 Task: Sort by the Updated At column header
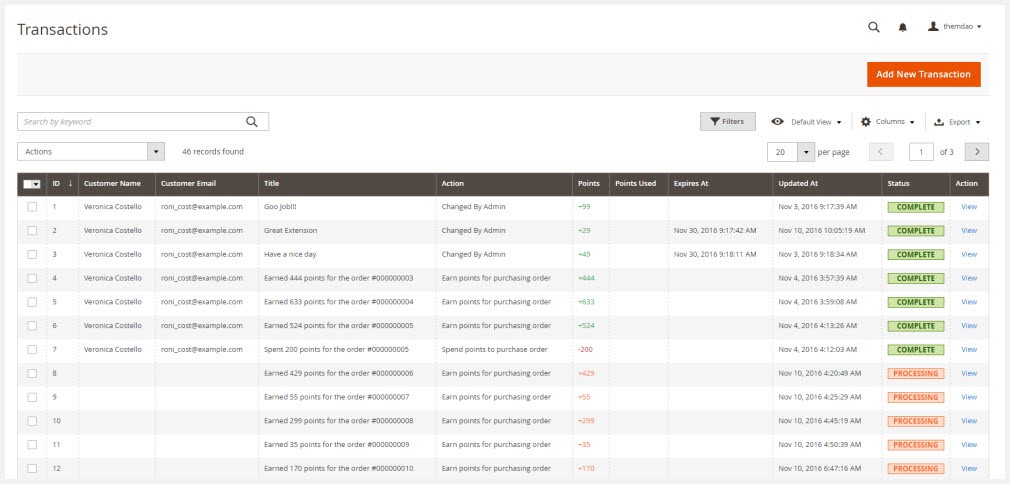coord(826,184)
